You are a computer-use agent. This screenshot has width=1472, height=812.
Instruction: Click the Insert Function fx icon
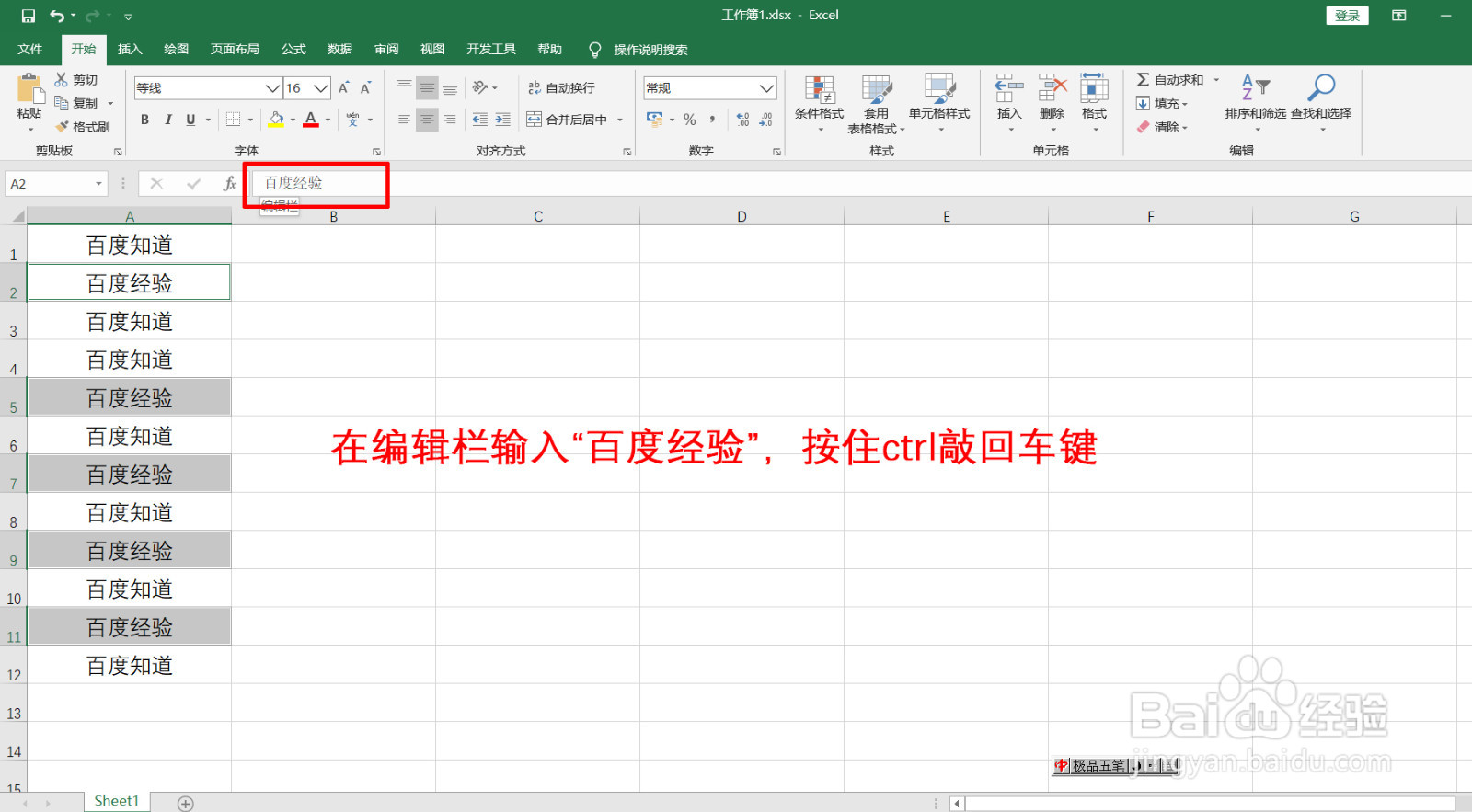point(230,184)
